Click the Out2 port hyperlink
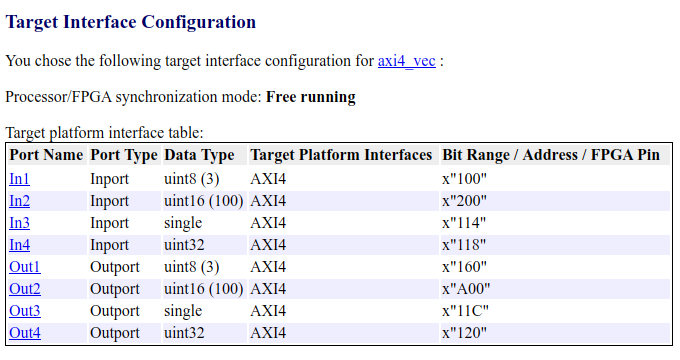The height and width of the screenshot is (360, 680). 25,289
